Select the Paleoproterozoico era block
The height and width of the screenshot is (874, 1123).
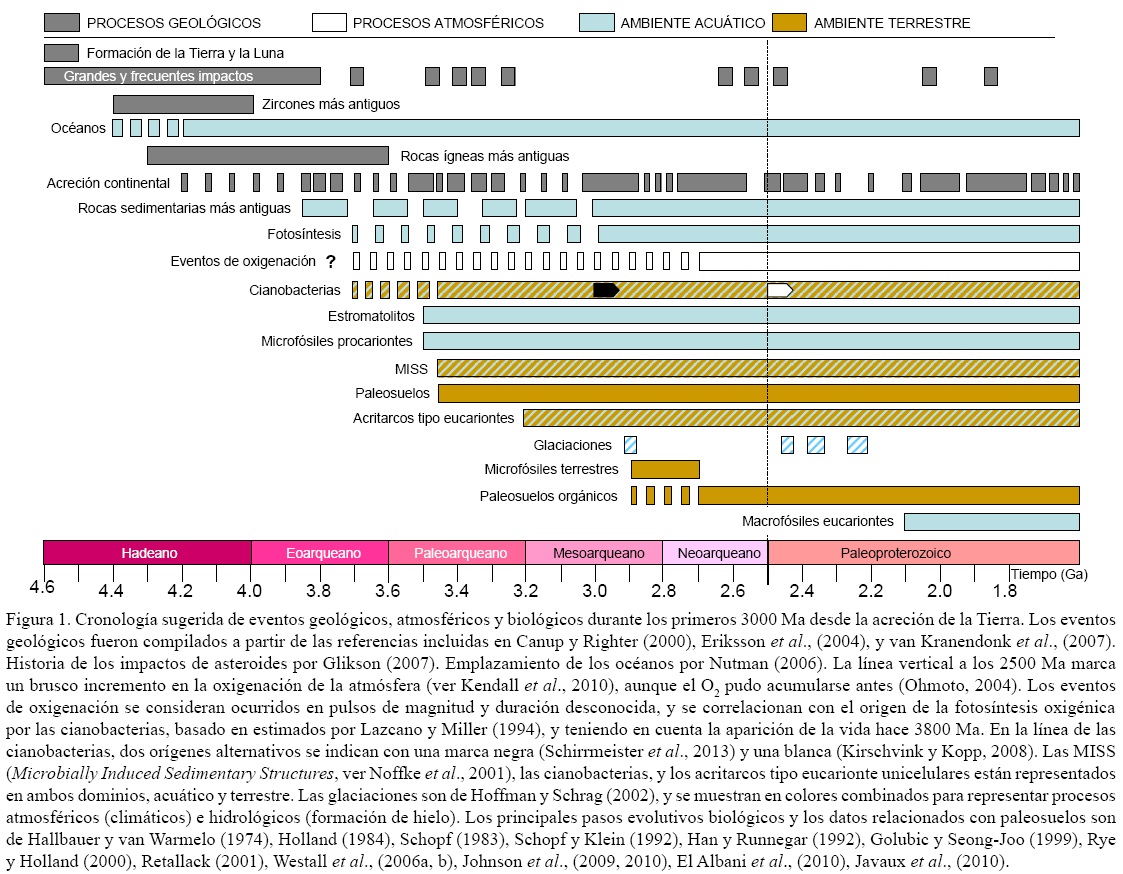click(923, 553)
